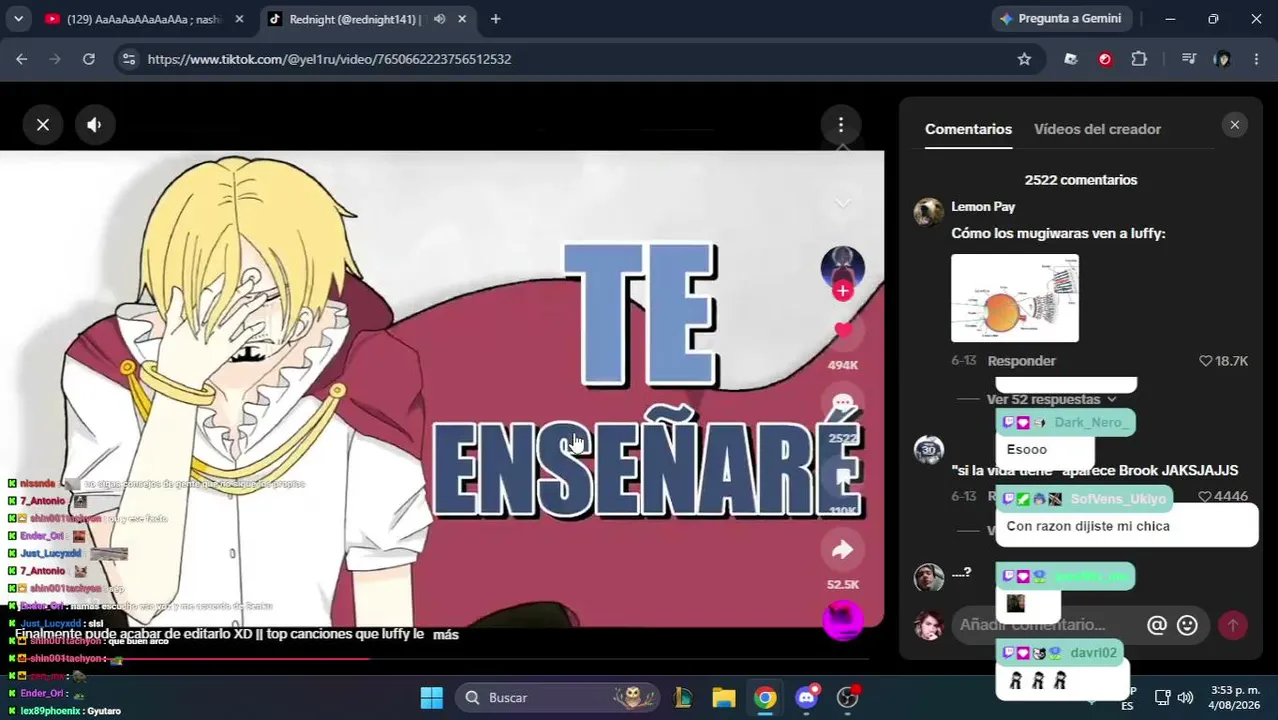Open the avatar beside the Brook comment
The height and width of the screenshot is (720, 1278).
[929, 450]
